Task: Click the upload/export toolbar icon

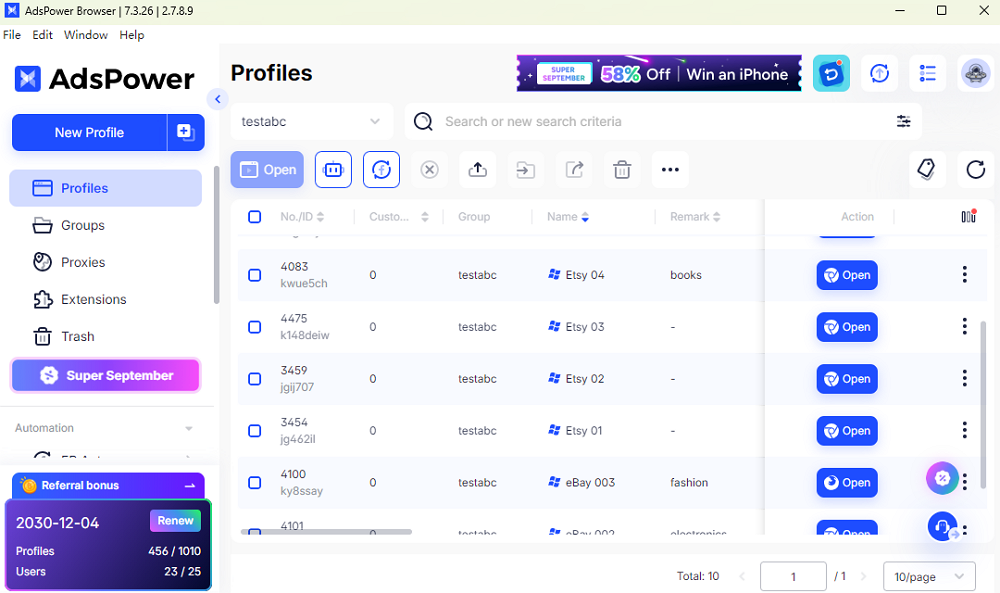Action: tap(478, 170)
